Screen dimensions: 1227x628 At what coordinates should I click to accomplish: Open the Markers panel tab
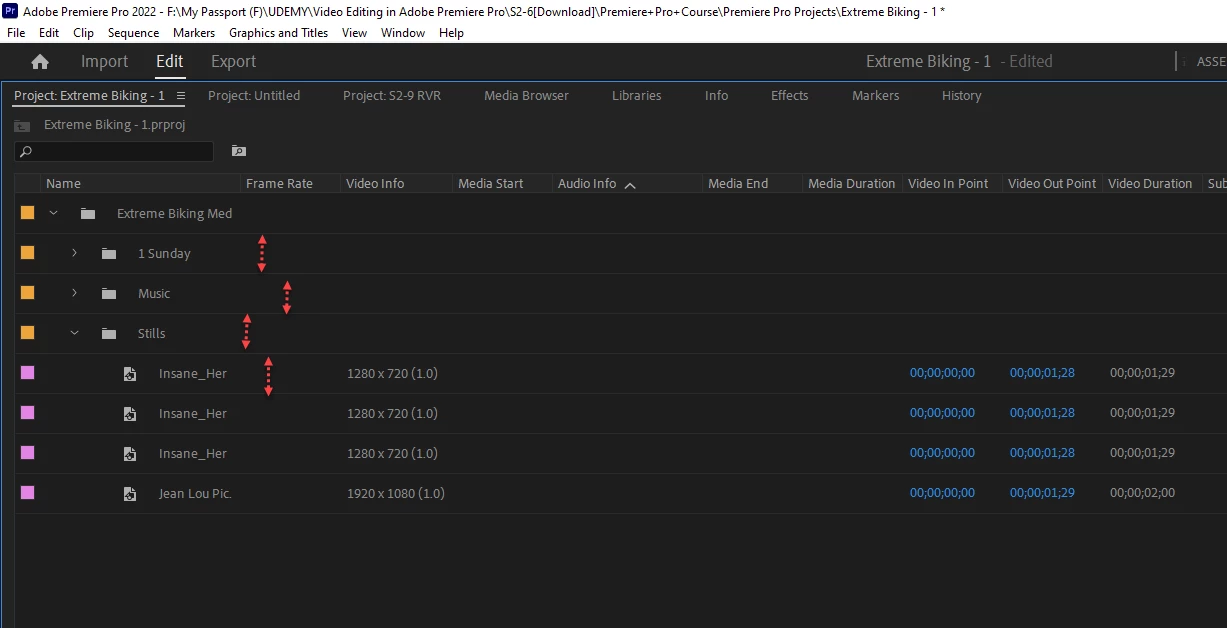pos(876,96)
